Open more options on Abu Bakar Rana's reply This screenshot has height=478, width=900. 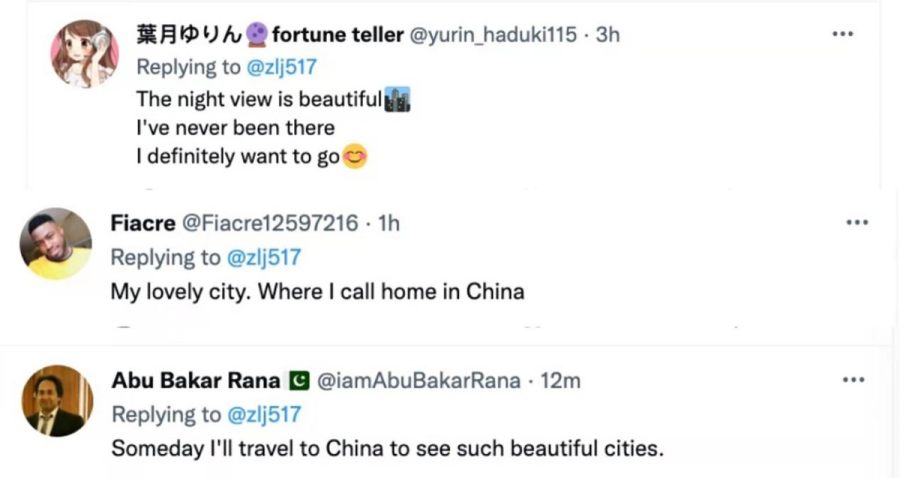pos(852,380)
